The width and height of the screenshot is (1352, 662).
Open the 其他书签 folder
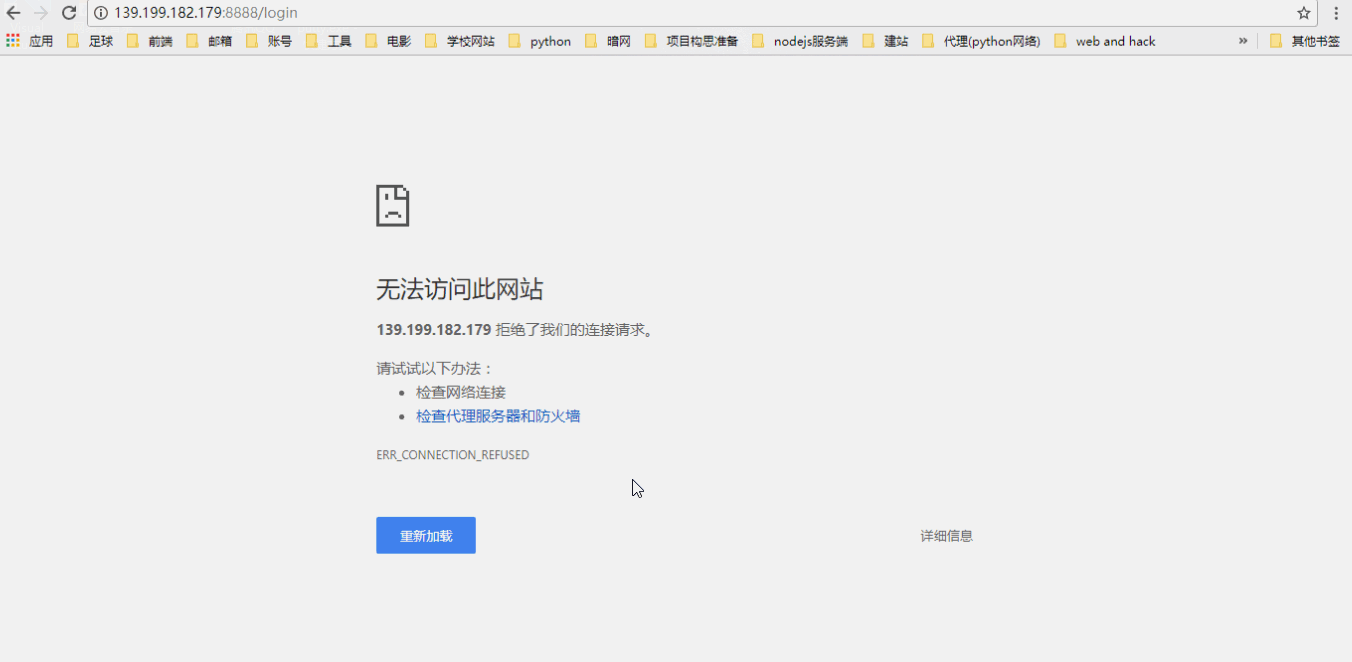(1304, 41)
